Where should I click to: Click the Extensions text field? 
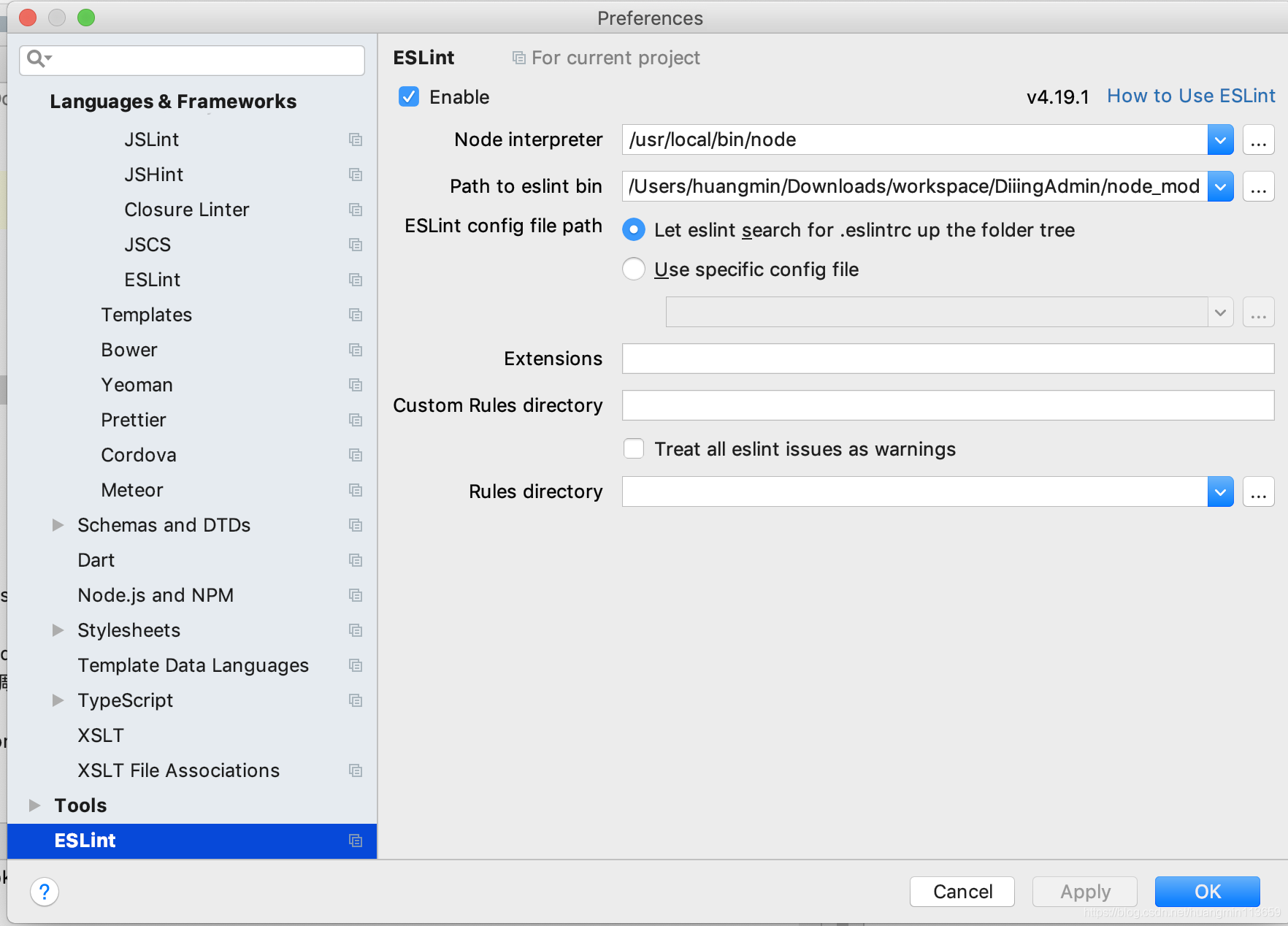(x=948, y=359)
